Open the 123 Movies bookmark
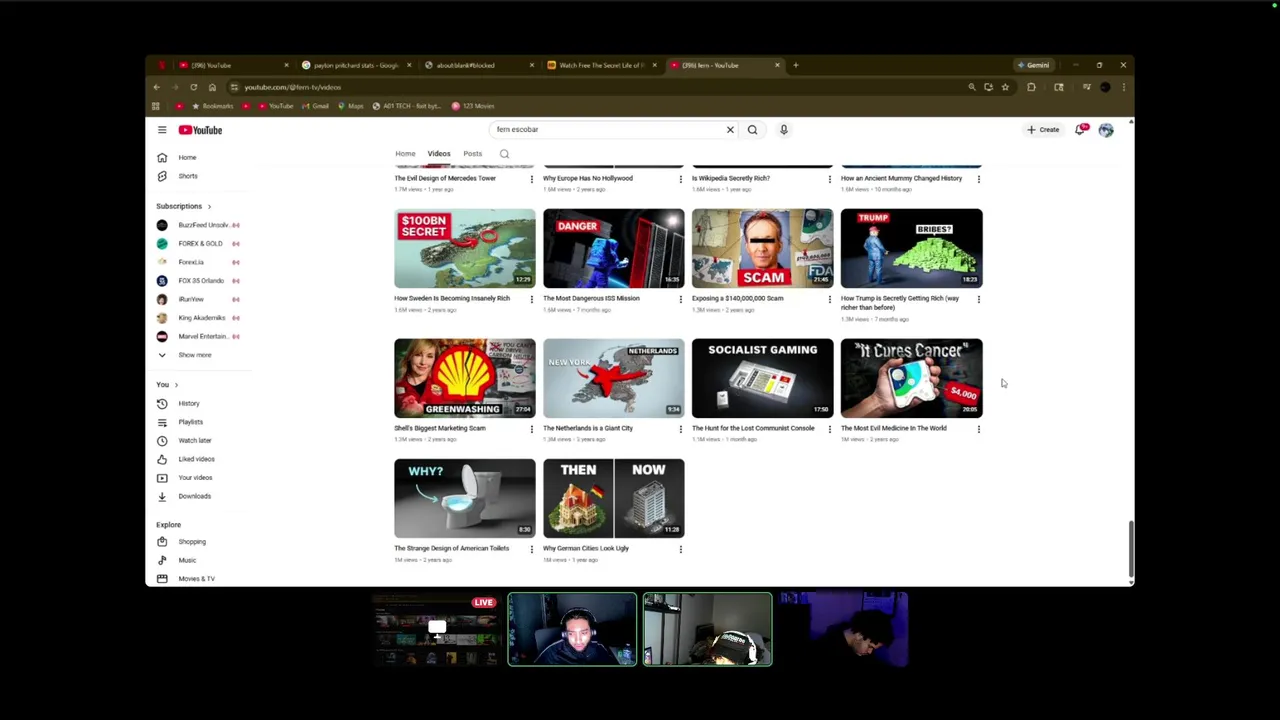Screen dimensions: 1280x720 click(x=473, y=106)
